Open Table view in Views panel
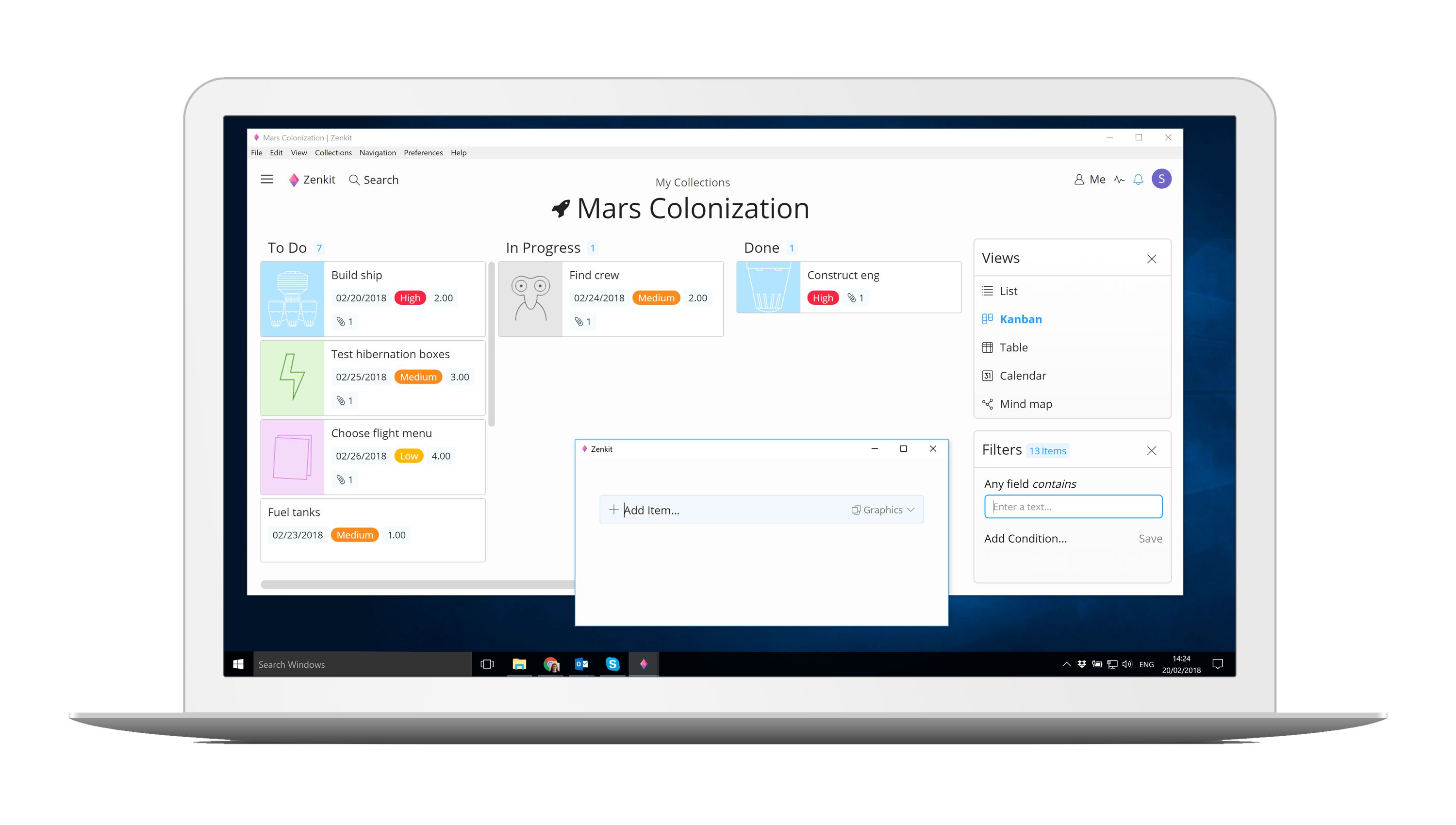Viewport: 1456px width, 825px height. coord(1014,347)
